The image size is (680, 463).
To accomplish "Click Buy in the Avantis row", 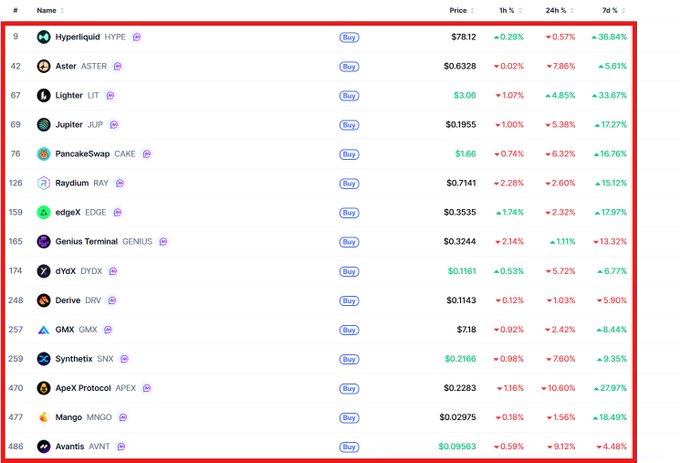I will pyautogui.click(x=349, y=447).
